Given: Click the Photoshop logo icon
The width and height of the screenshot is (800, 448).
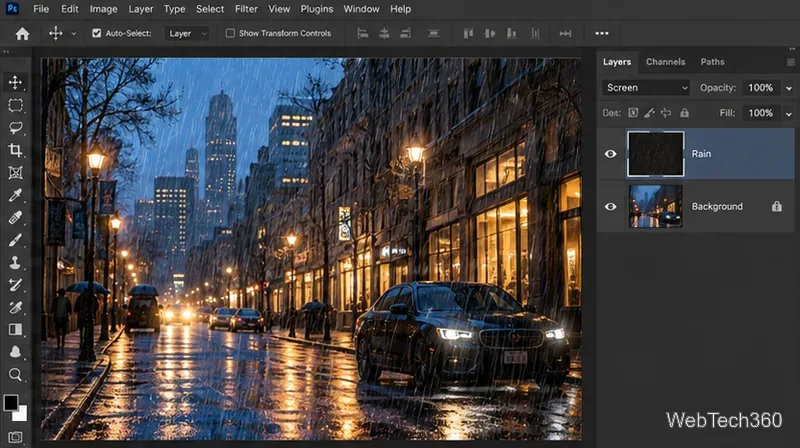Looking at the screenshot, I should click(x=12, y=9).
